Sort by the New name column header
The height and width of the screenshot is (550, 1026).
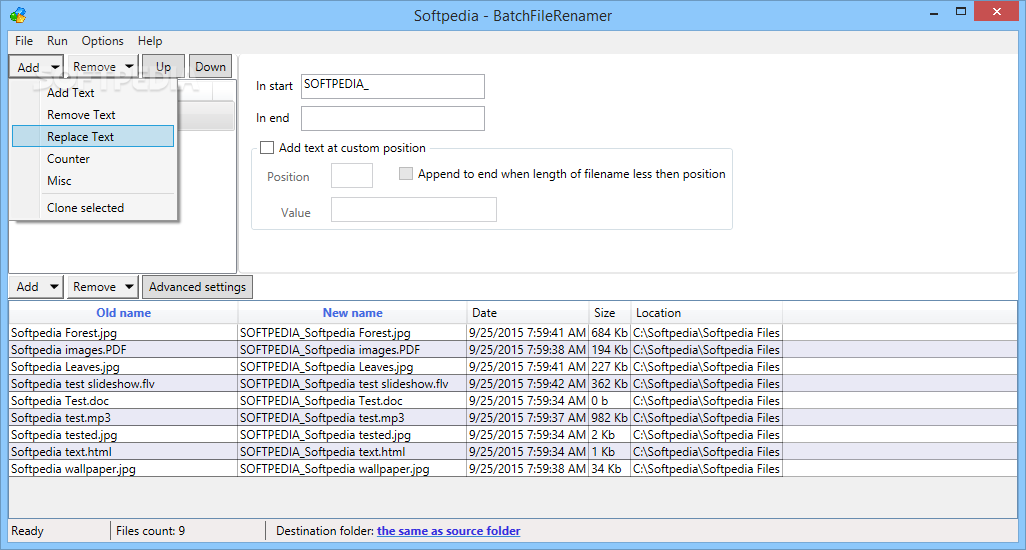point(352,313)
